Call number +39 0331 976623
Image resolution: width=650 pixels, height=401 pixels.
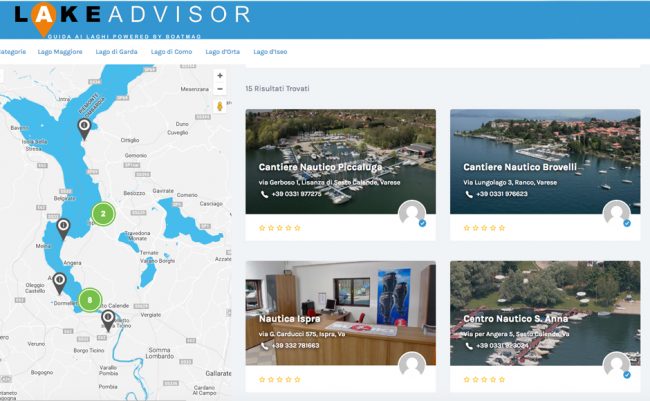tap(502, 194)
